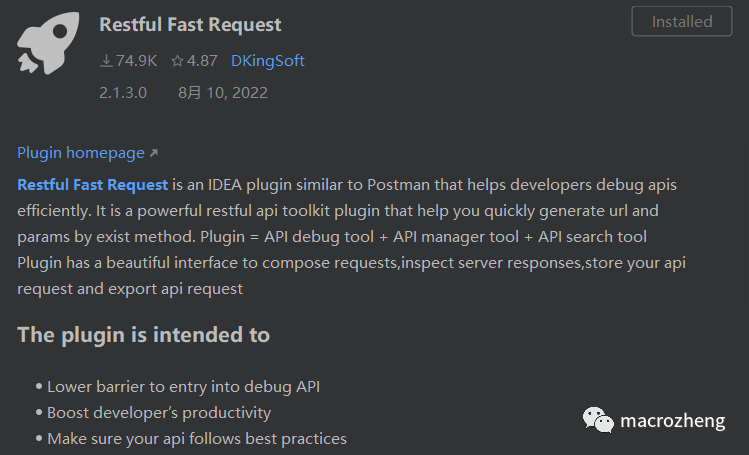Click the external link arrow beside Plugin homepage
The width and height of the screenshot is (749, 455).
coord(154,154)
